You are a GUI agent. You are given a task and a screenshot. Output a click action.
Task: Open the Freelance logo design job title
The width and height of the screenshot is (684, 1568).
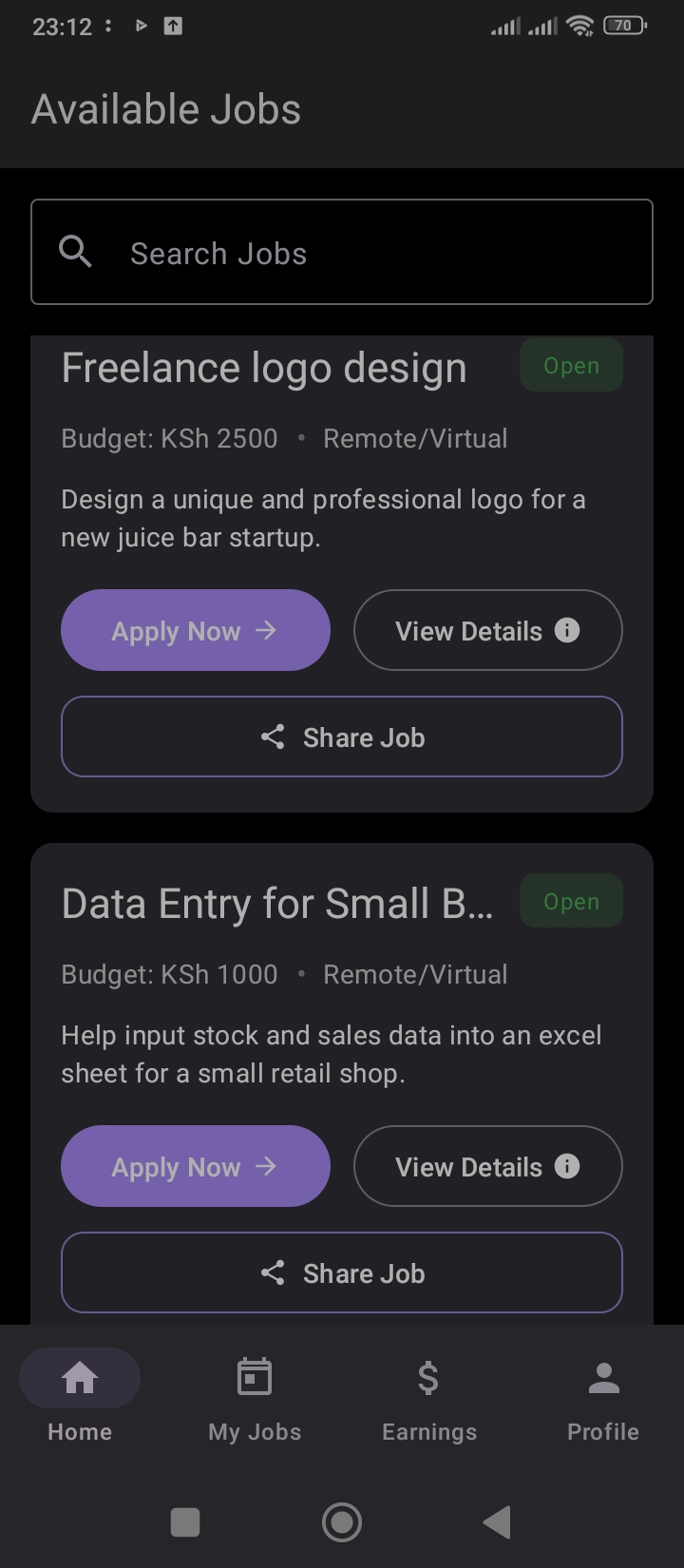click(264, 369)
